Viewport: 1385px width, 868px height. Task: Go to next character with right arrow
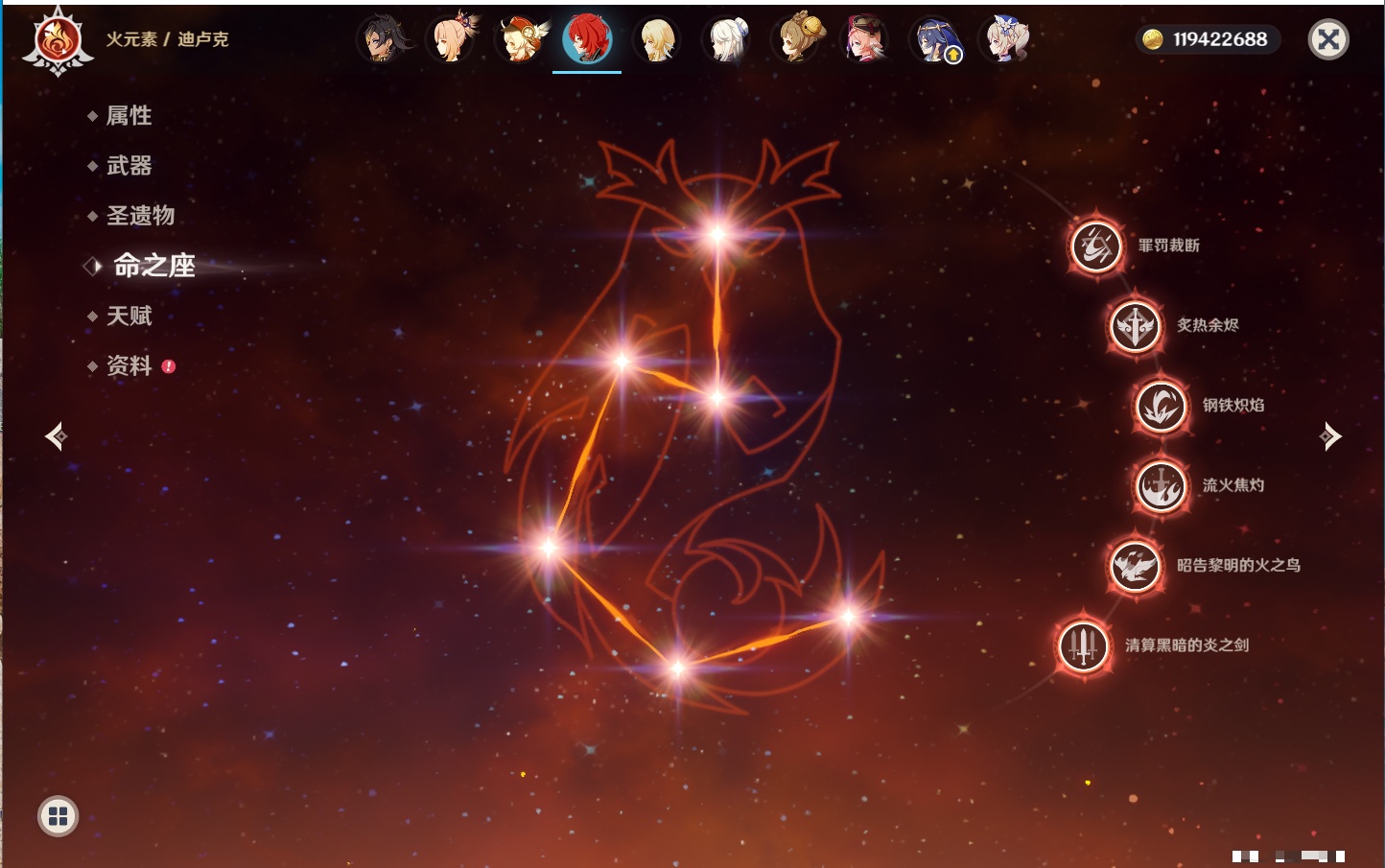(1330, 436)
